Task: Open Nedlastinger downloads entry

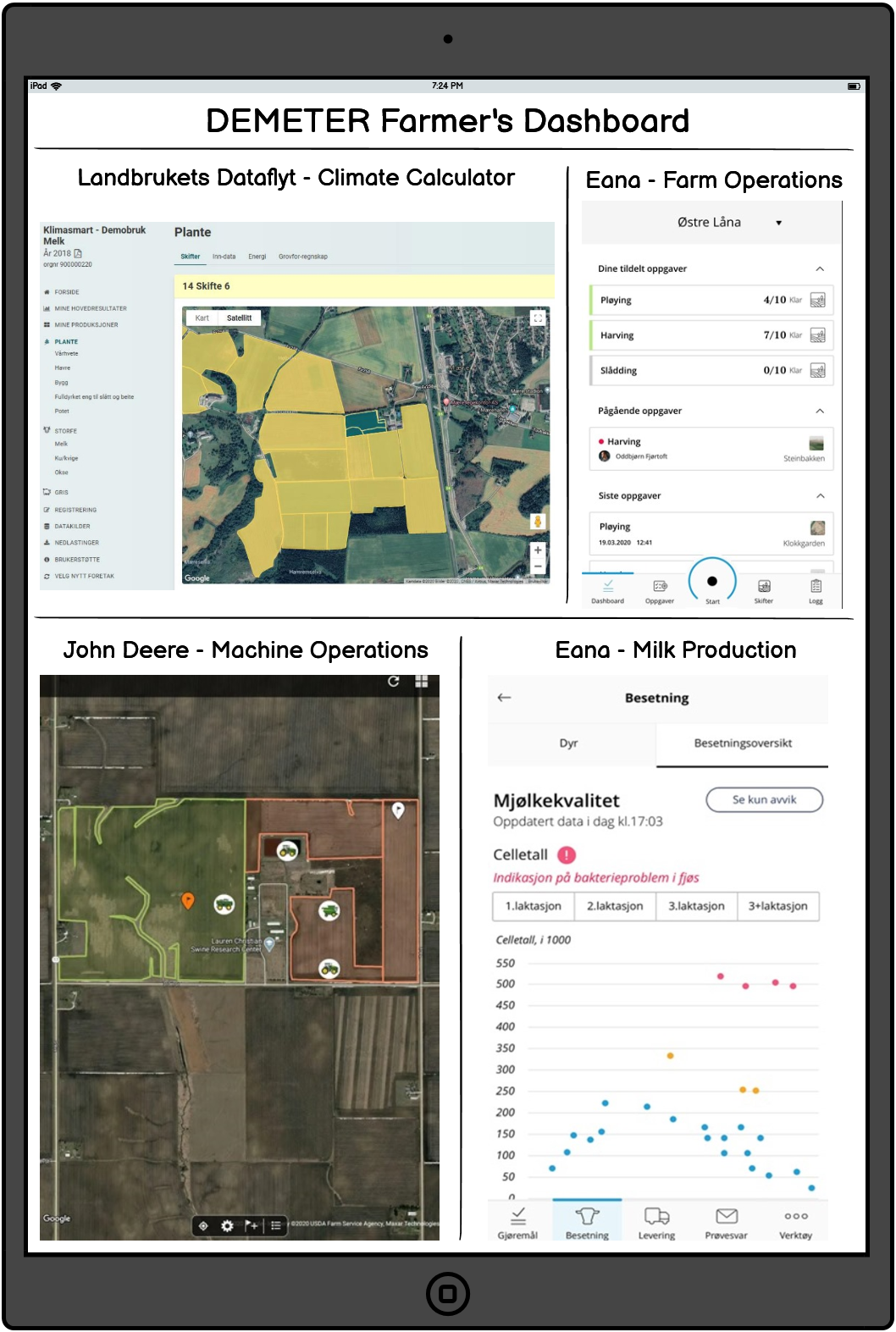Action: [71, 542]
